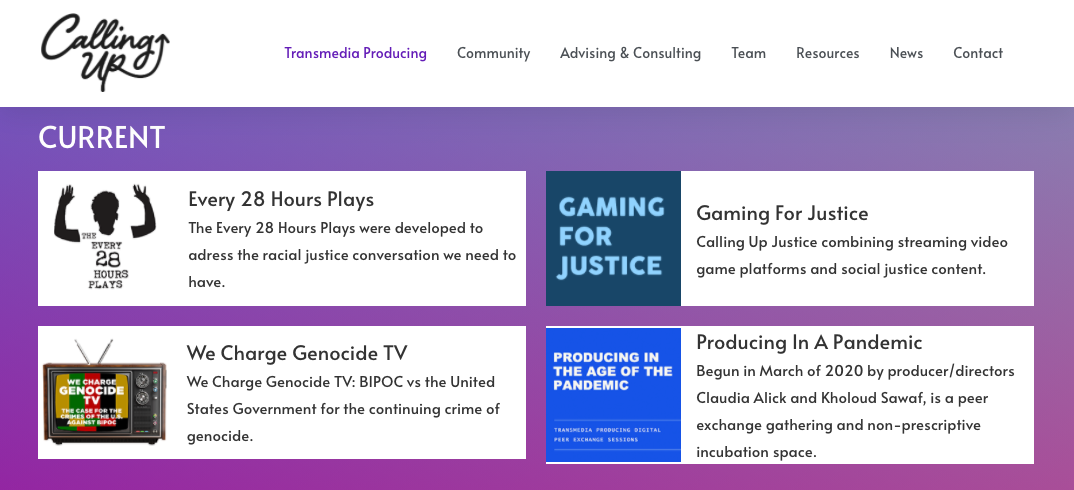Open the Gaming For Justice heading link
The height and width of the screenshot is (490, 1074).
click(x=782, y=213)
